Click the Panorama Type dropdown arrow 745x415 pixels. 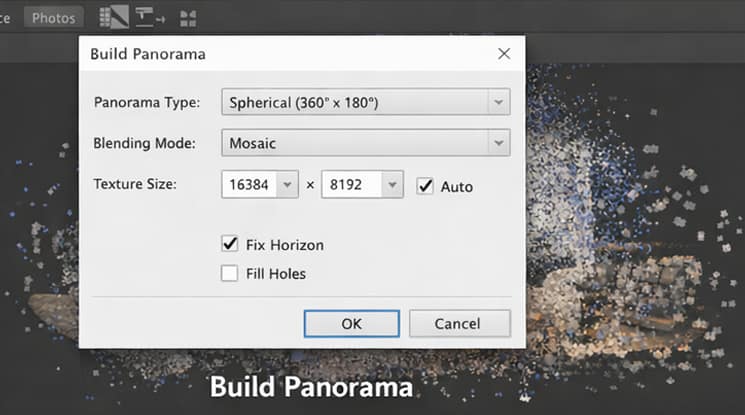497,102
